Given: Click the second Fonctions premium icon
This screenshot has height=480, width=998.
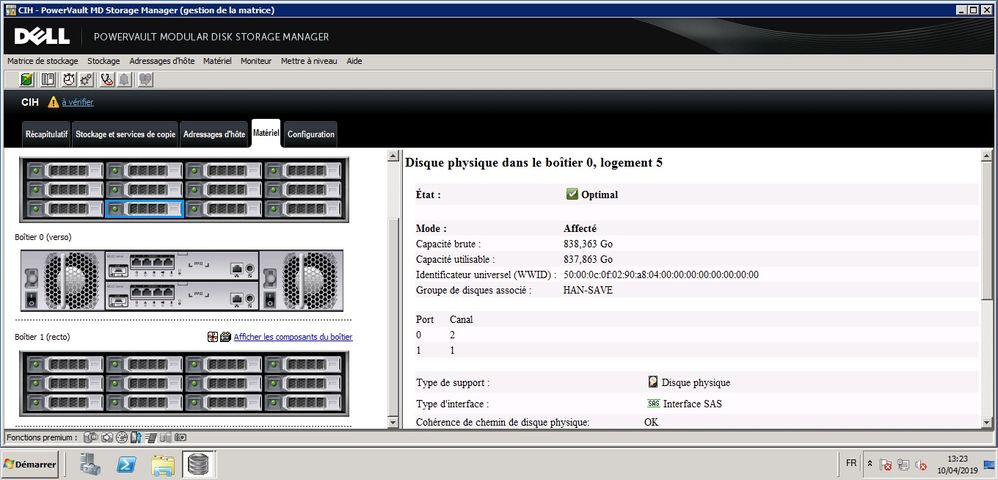Looking at the screenshot, I should pos(108,437).
